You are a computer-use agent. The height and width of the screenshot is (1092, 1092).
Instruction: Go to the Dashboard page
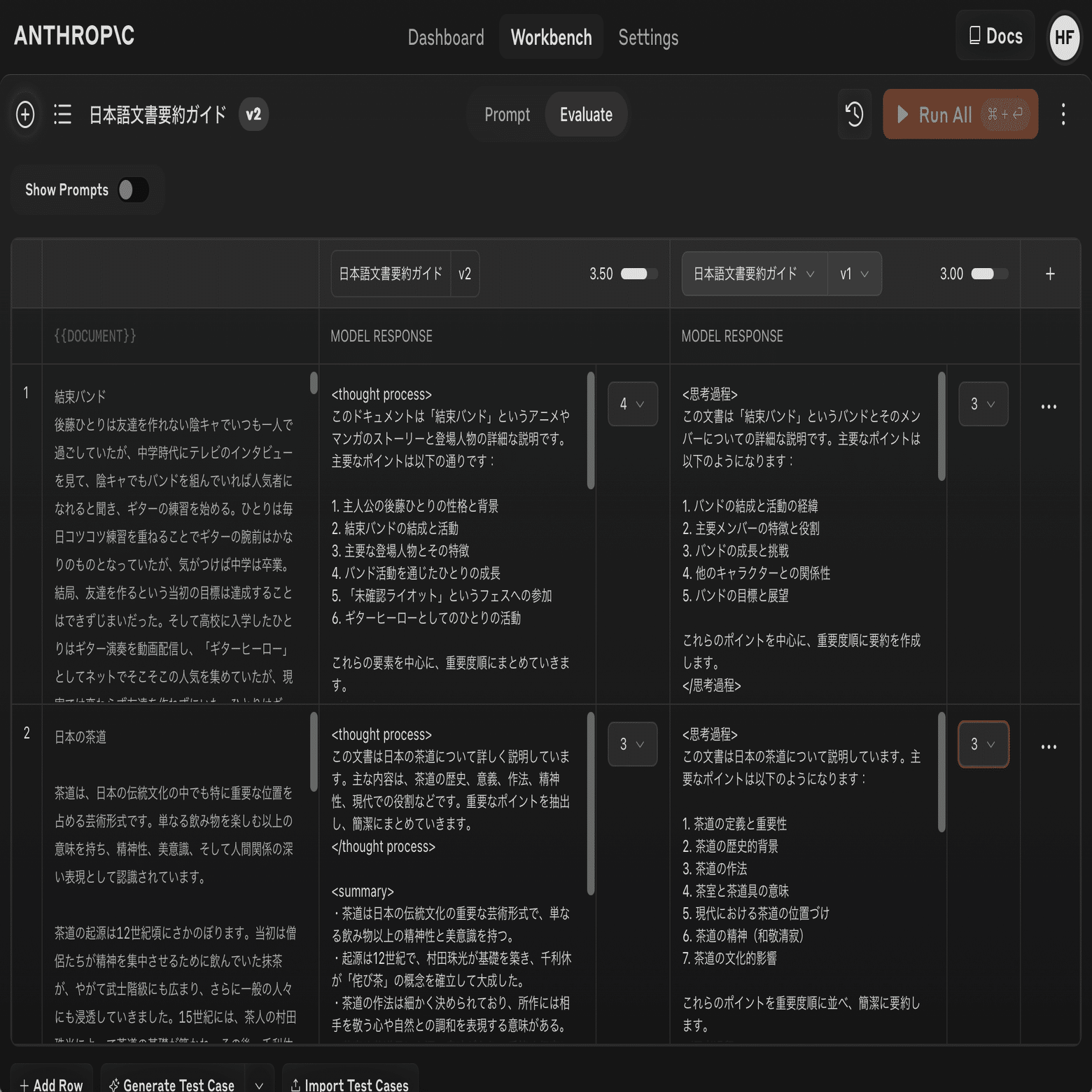446,37
